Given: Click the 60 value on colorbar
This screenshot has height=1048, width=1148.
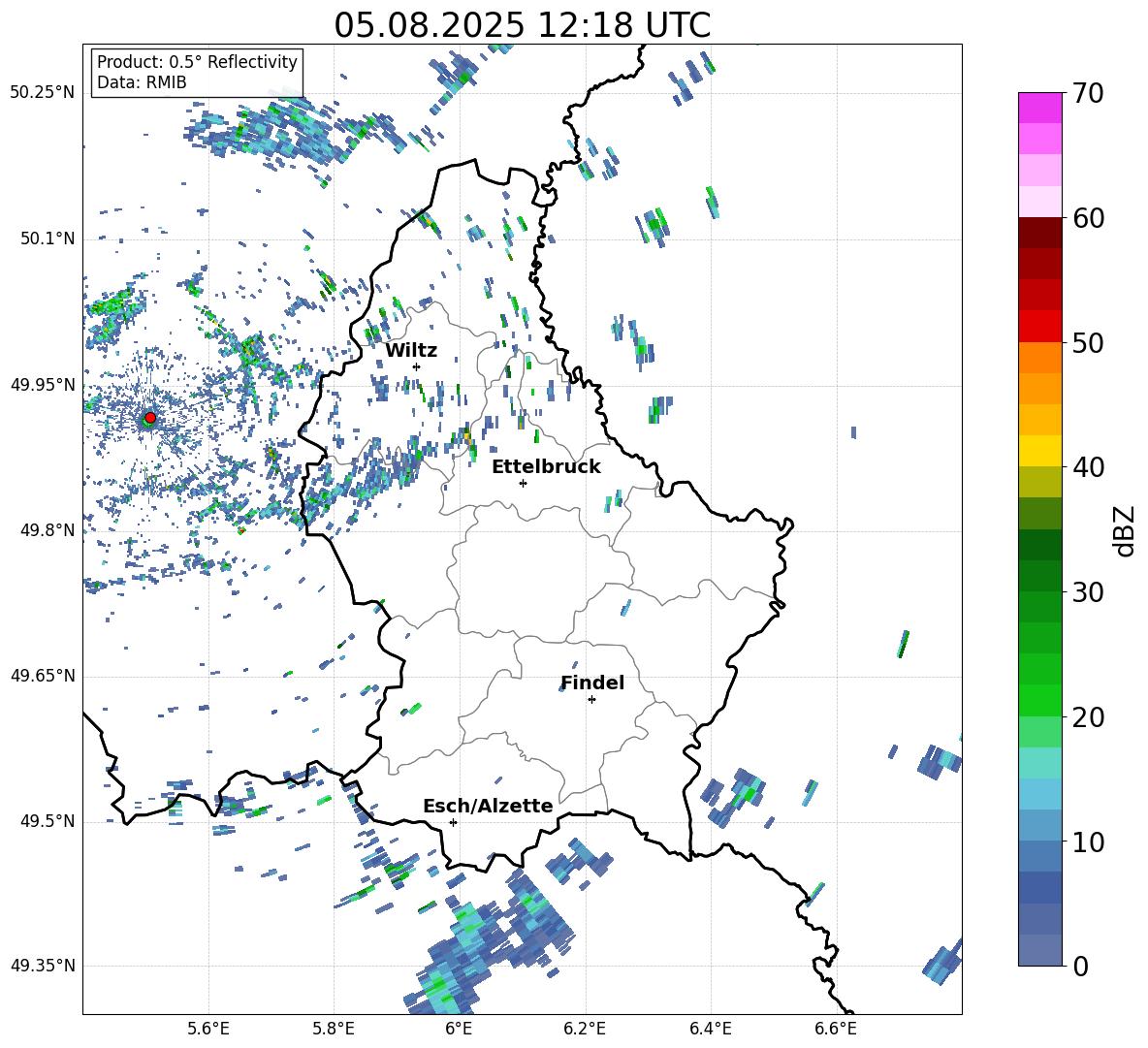Looking at the screenshot, I should (1088, 218).
